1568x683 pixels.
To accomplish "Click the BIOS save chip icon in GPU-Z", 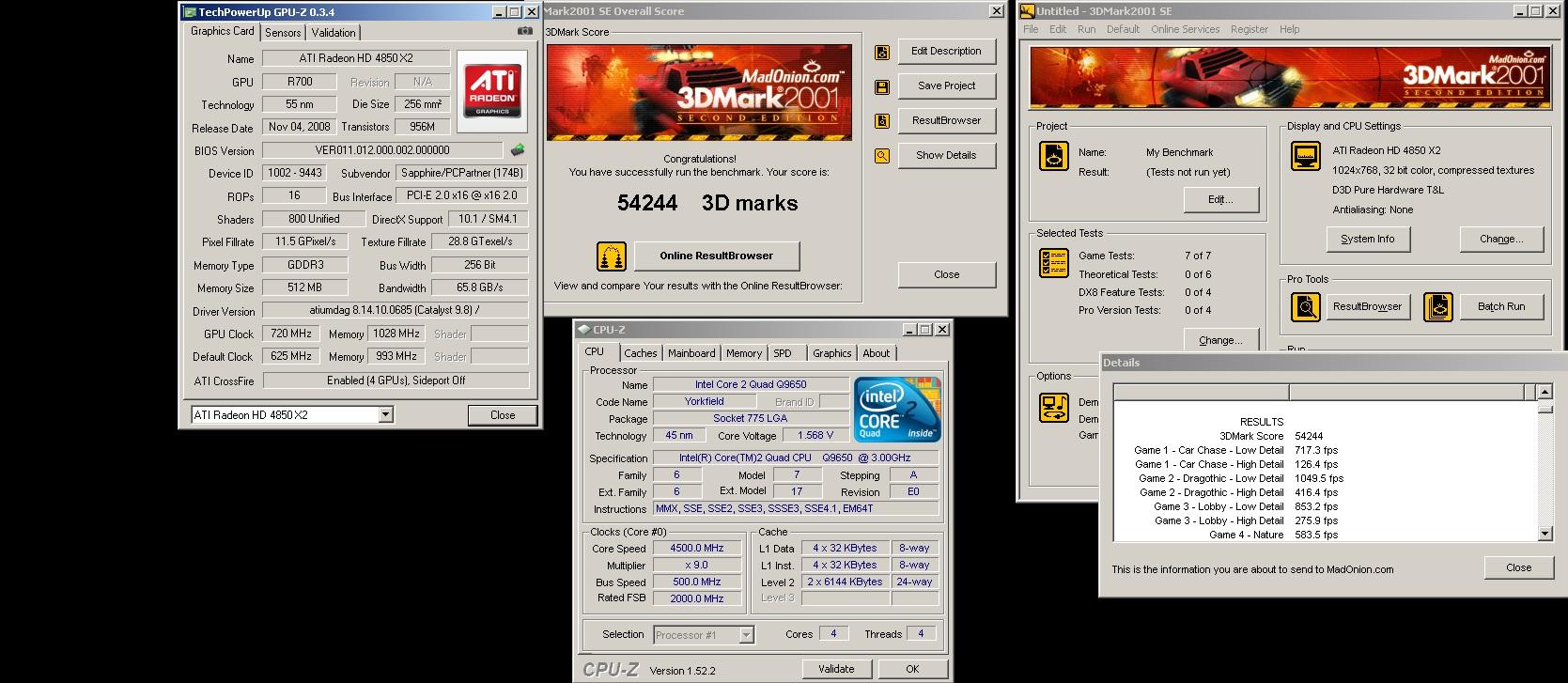I will 518,149.
